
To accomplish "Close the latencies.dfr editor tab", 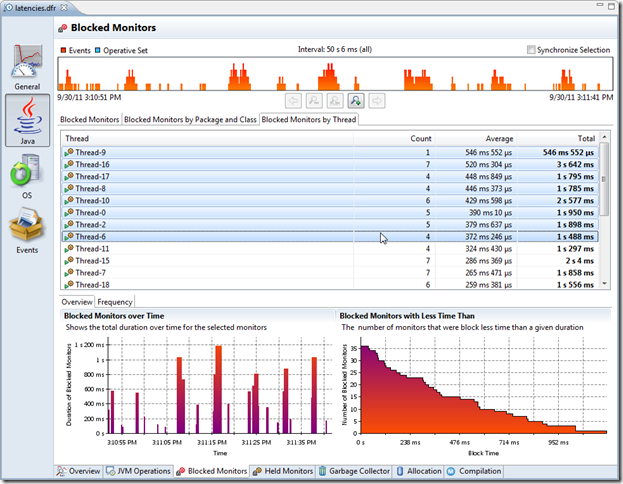I will point(64,7).
